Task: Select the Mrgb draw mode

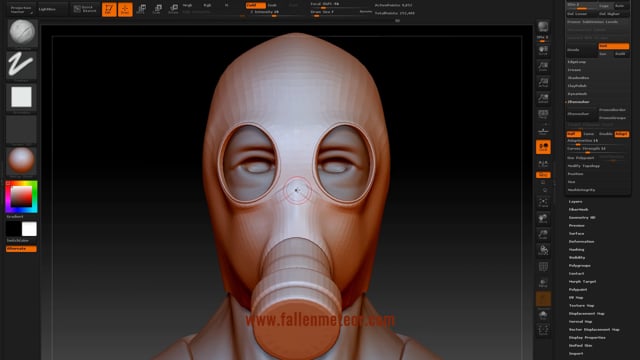Action: pyautogui.click(x=187, y=5)
